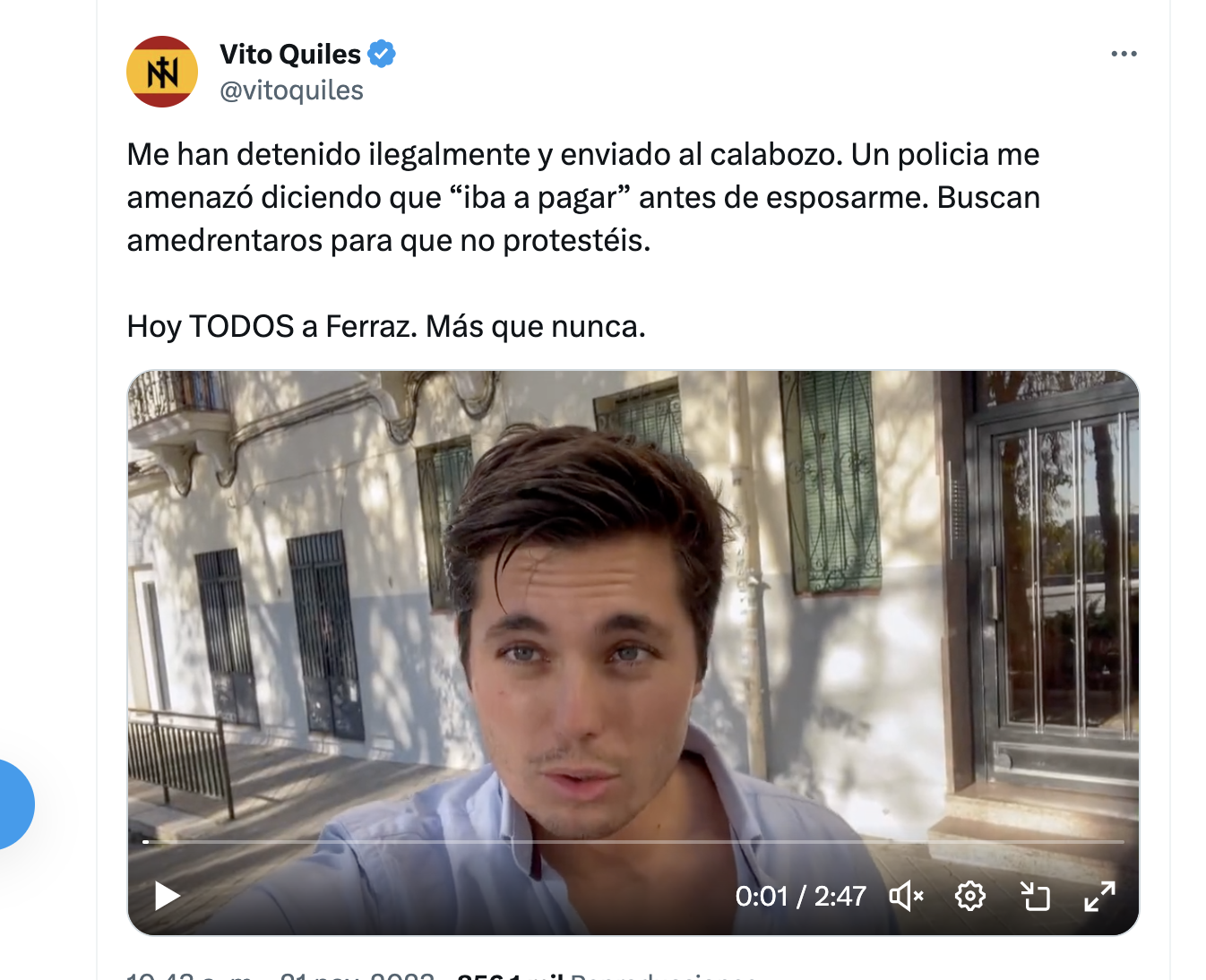Click the blue verified badge
Viewport: 1206px width, 980px height.
(383, 54)
